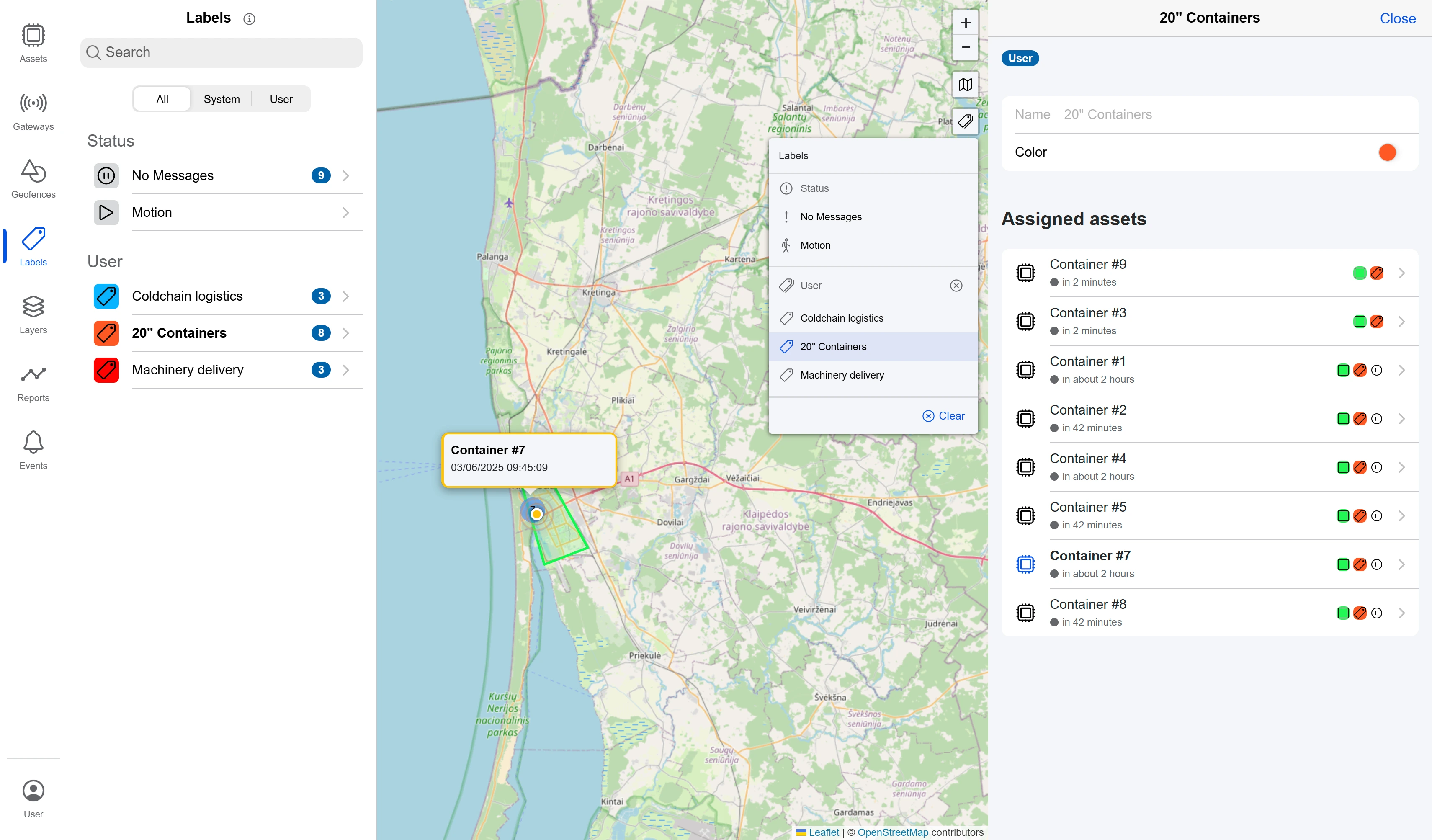The width and height of the screenshot is (1432, 840).
Task: Expand the Machinery delivery label row
Action: (345, 370)
